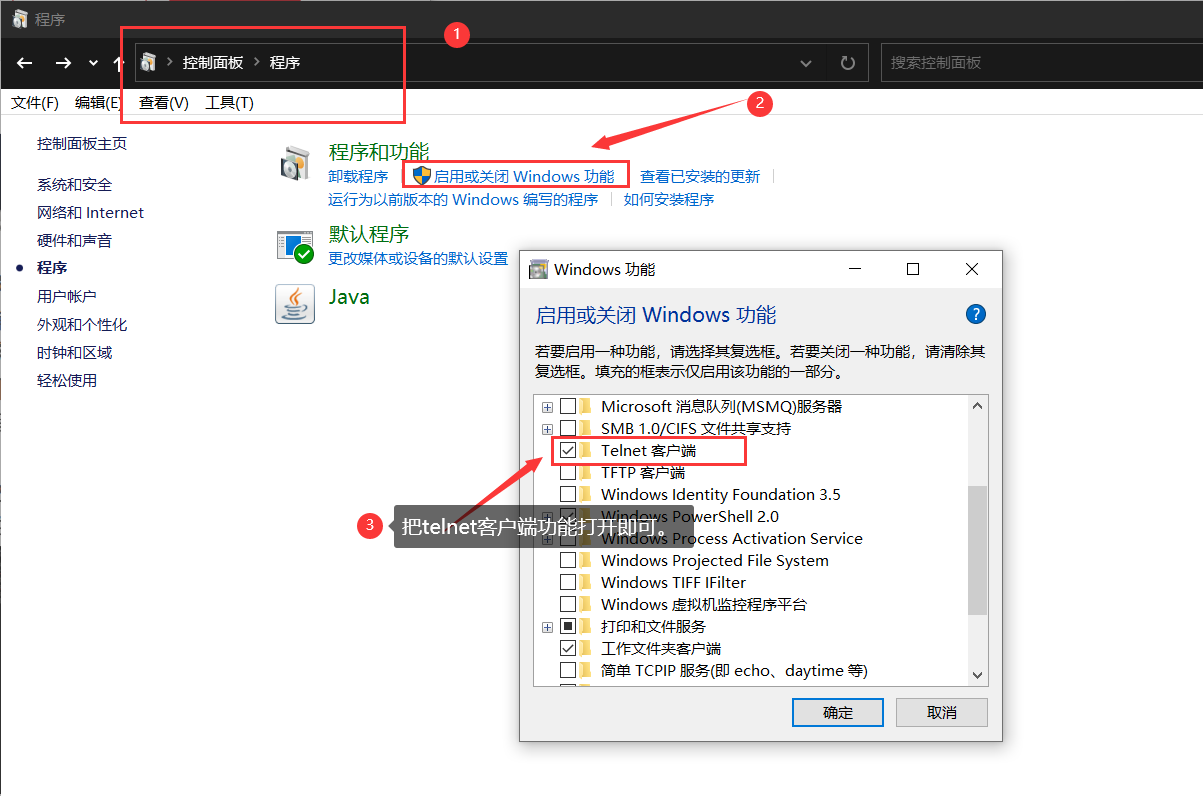This screenshot has height=796, width=1203.
Task: Dismiss dialog with the 取消 button
Action: [x=942, y=712]
